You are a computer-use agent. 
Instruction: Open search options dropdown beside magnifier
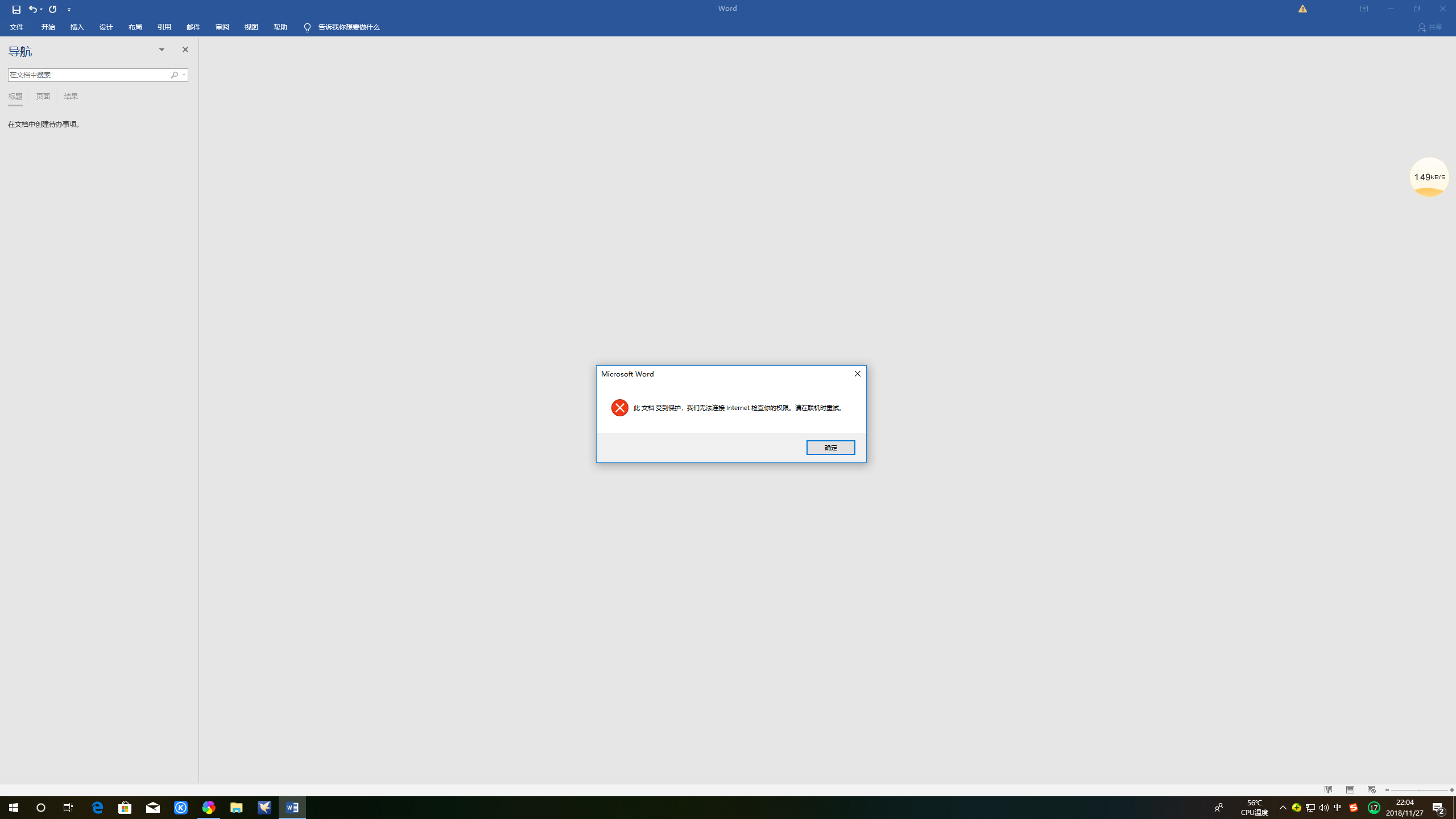(x=184, y=75)
